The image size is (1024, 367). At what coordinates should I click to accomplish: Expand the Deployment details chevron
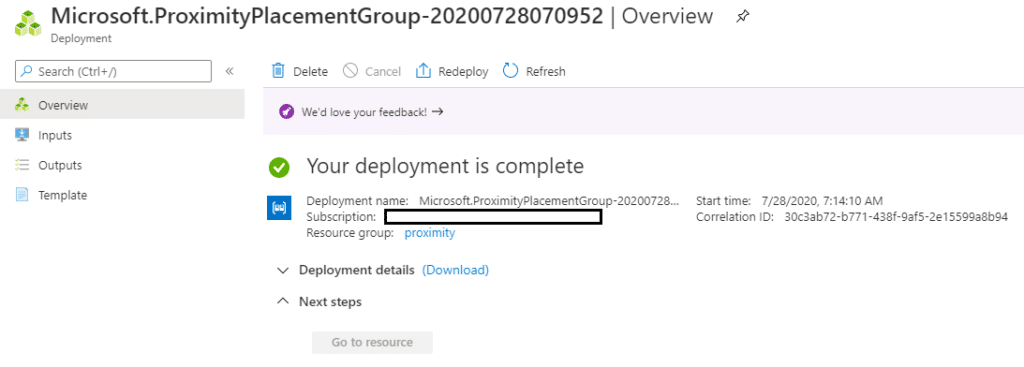[x=283, y=270]
